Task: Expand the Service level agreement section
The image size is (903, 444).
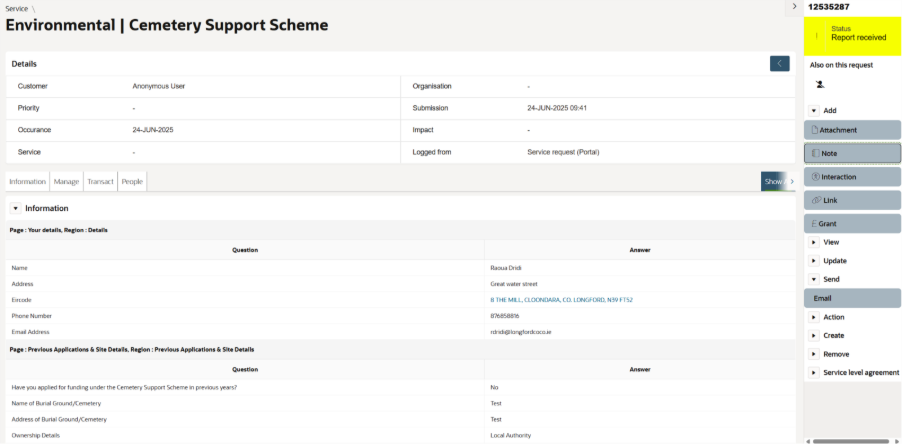Action: tap(814, 373)
